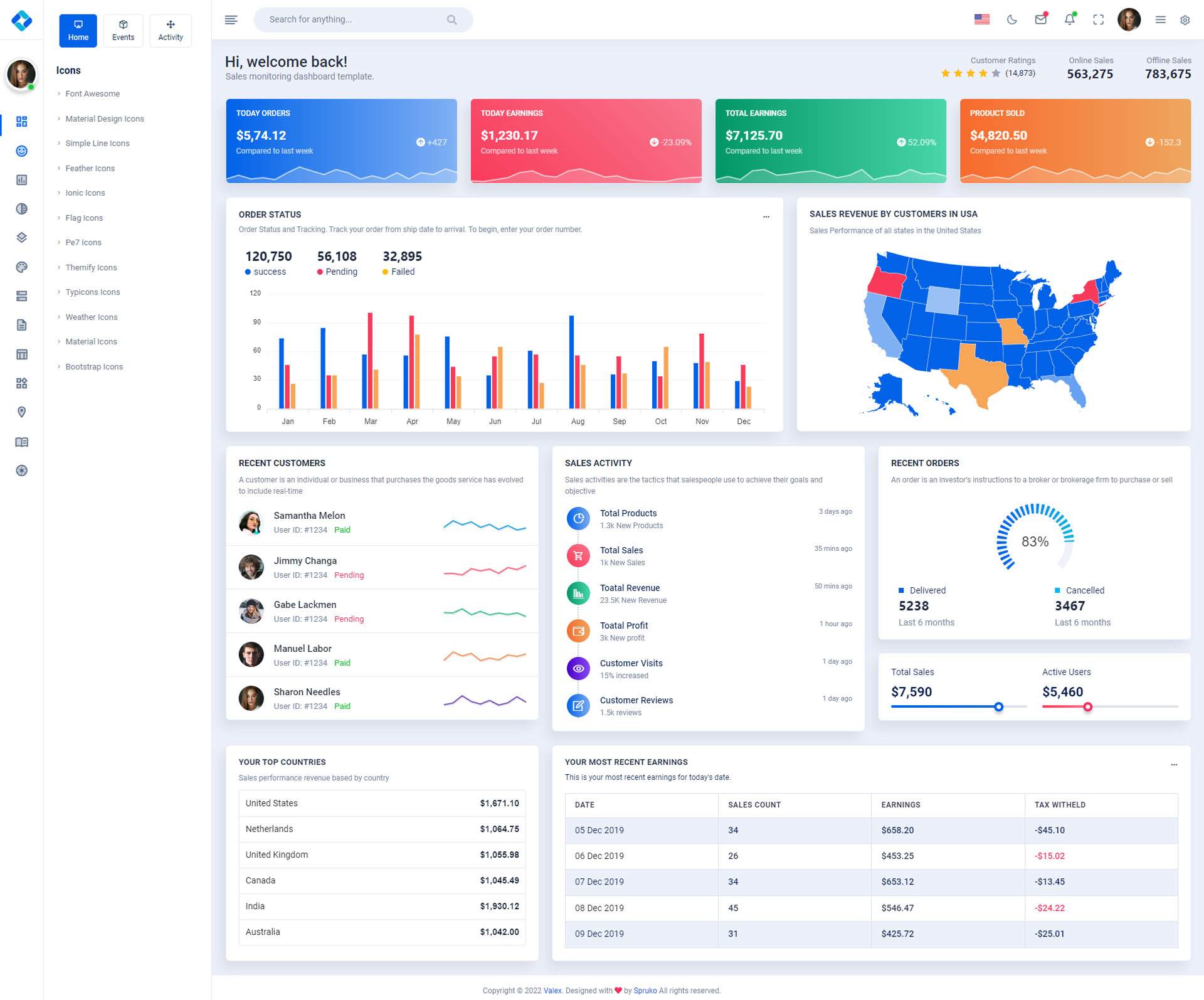Open the settings gear icon
The width and height of the screenshot is (1204, 1000).
click(1185, 20)
